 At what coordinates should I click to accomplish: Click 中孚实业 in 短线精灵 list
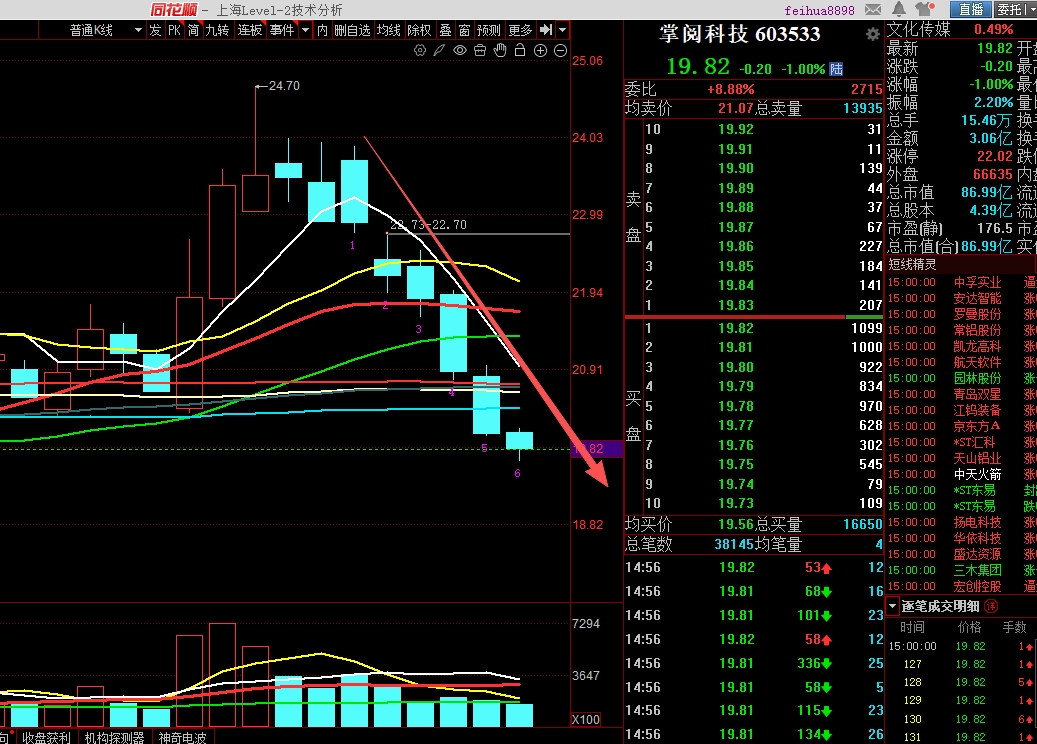click(977, 282)
